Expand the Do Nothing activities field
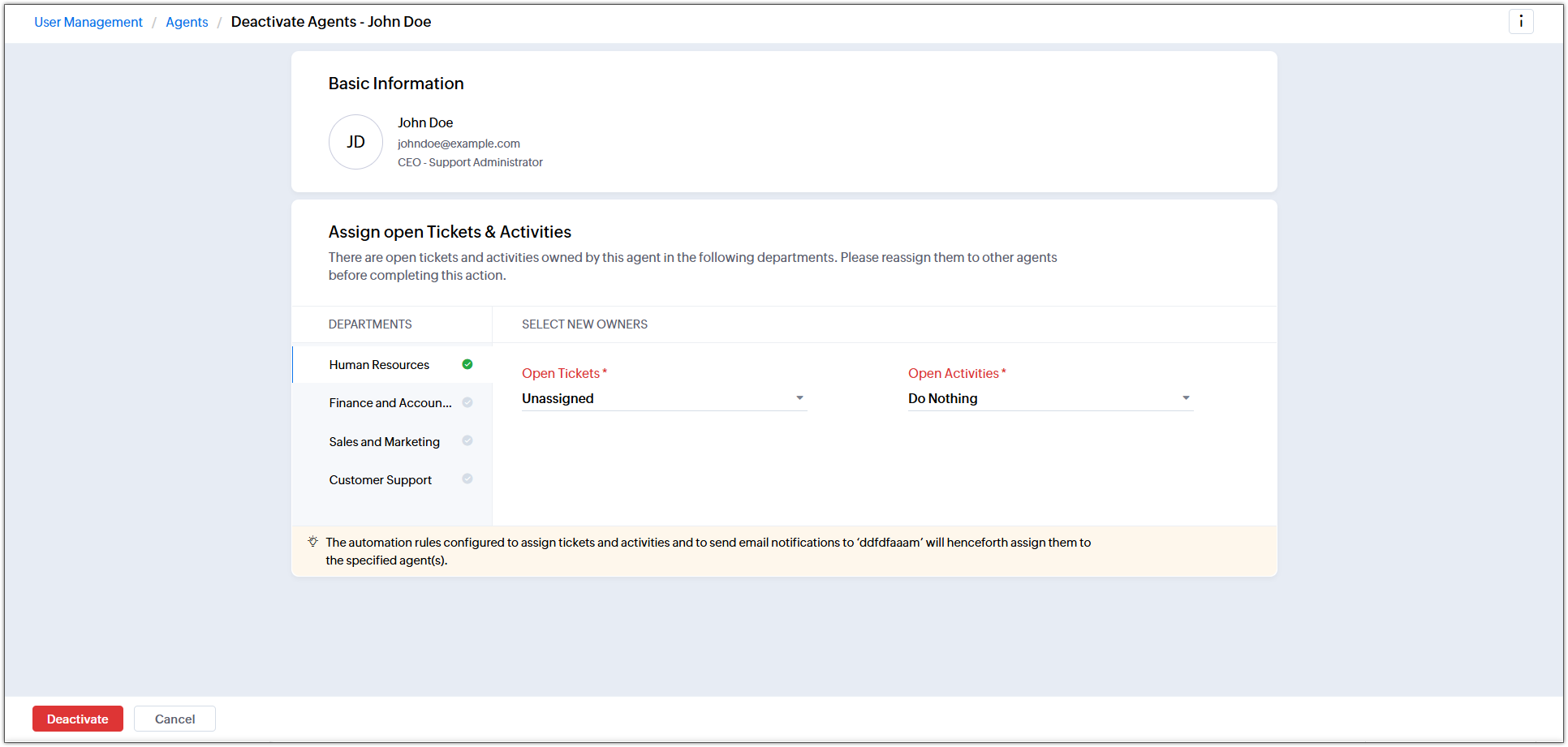The image size is (1568, 747). pyautogui.click(x=1050, y=398)
